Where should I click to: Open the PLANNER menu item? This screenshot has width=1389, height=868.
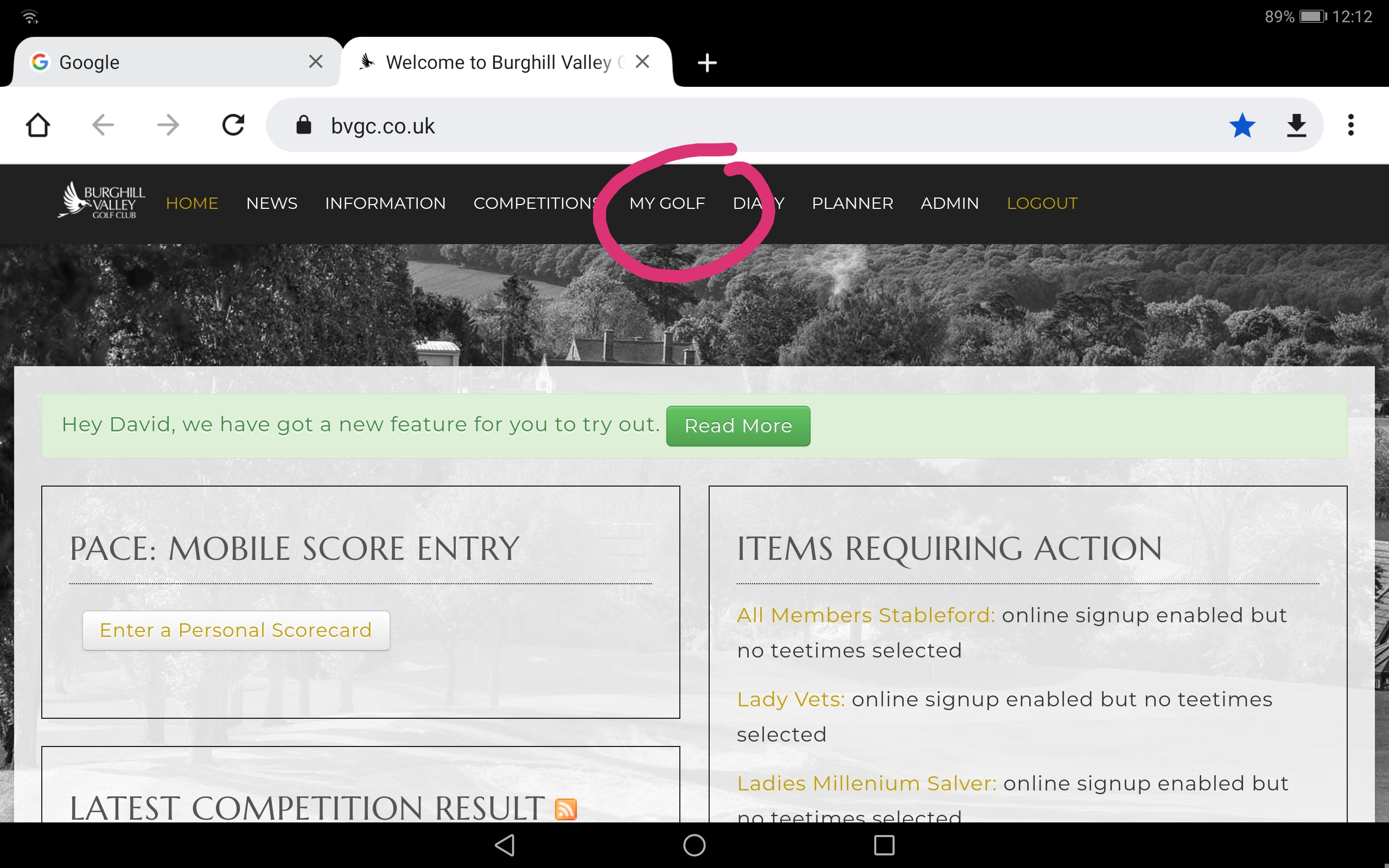(x=852, y=203)
